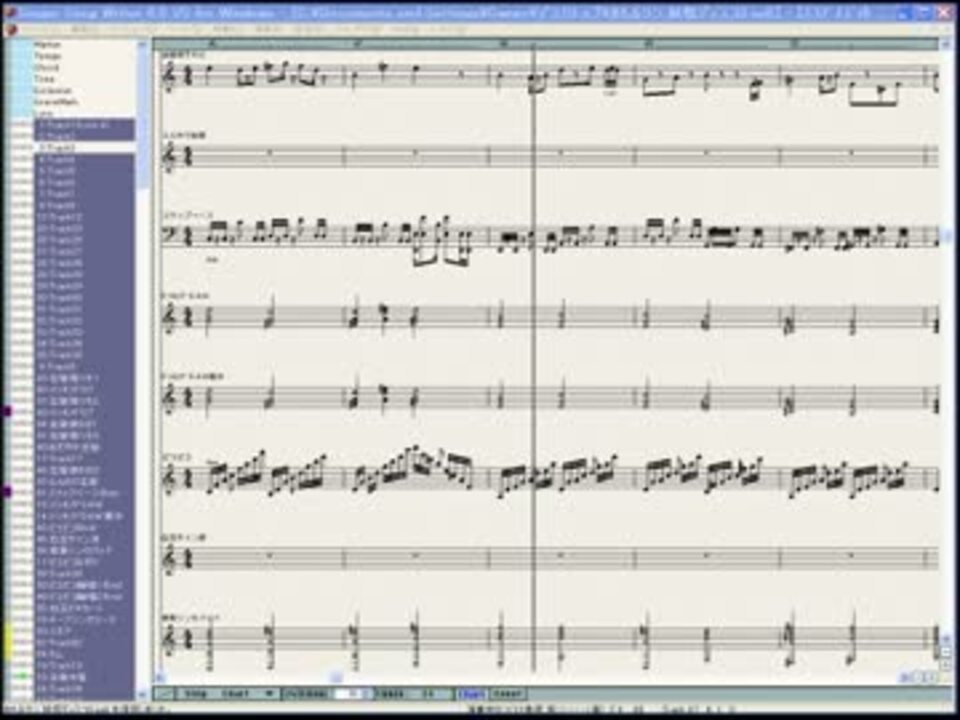This screenshot has width=960, height=720.
Task: Click the track list scroll-up arrow
Action: click(x=143, y=44)
